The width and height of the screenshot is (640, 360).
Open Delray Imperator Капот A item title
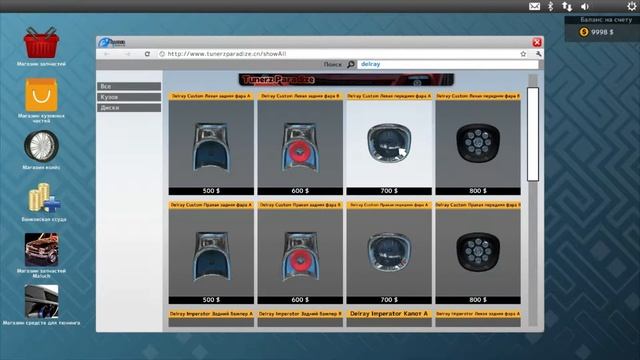coord(389,314)
